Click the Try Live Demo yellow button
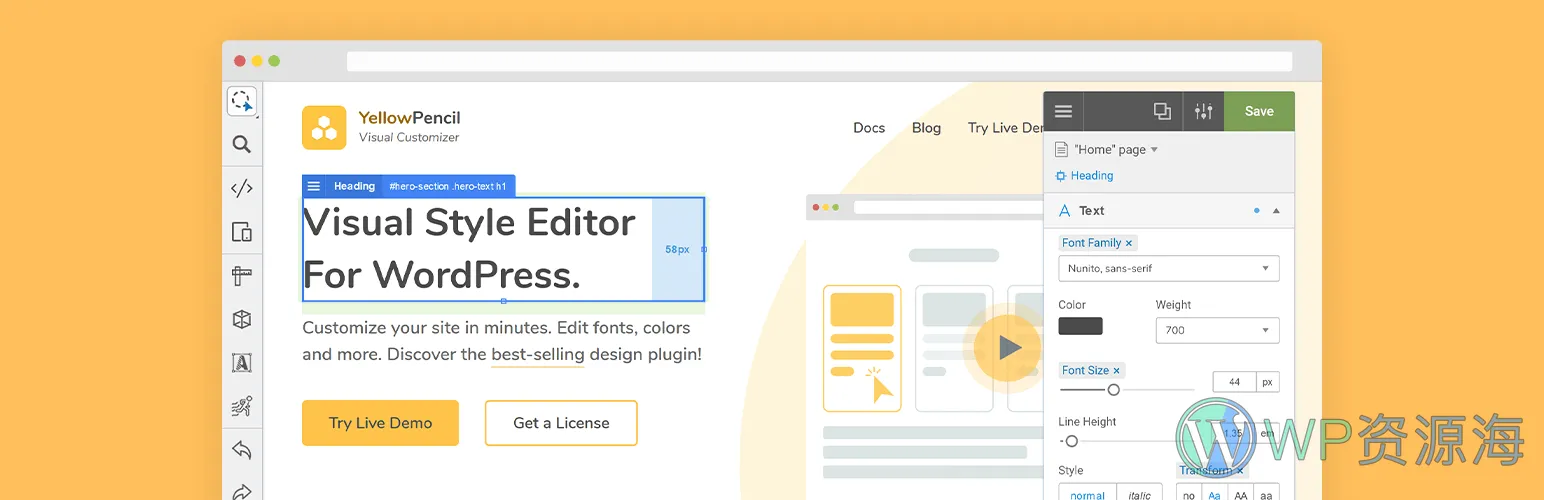This screenshot has height=500, width=1544. (380, 423)
